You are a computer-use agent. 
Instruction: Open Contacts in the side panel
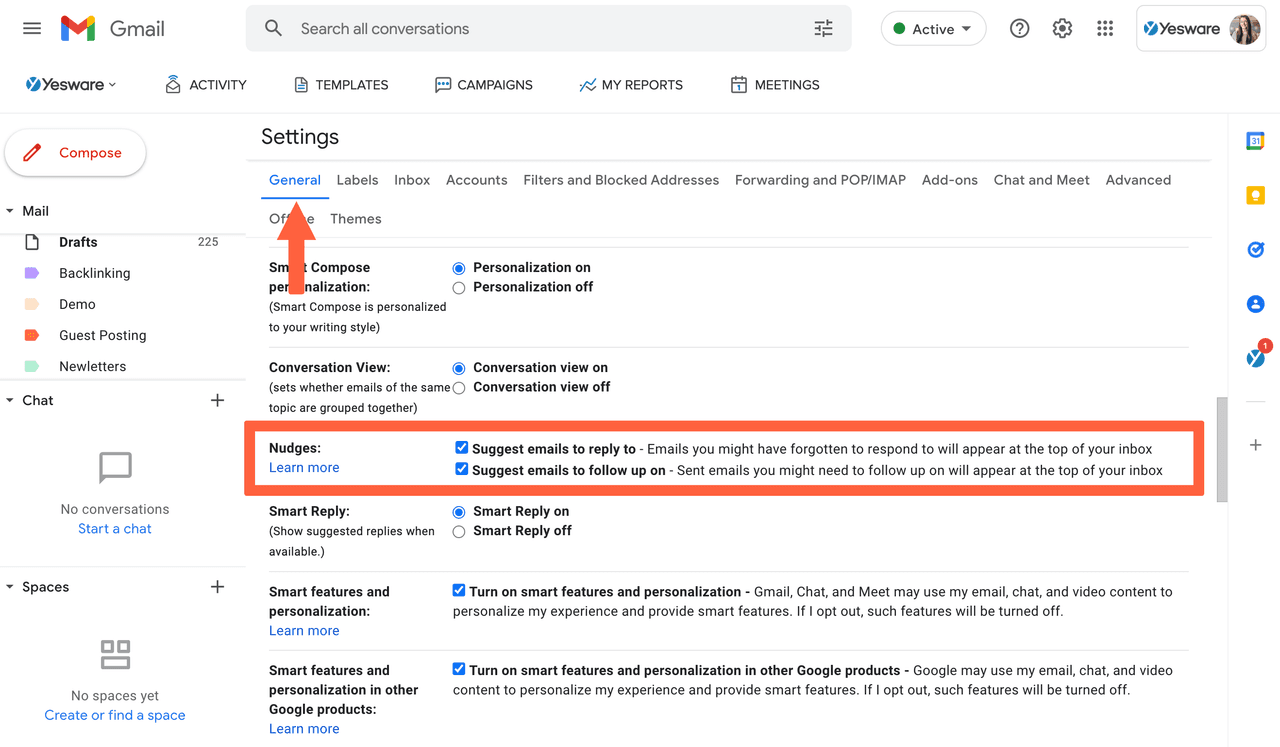(x=1255, y=304)
